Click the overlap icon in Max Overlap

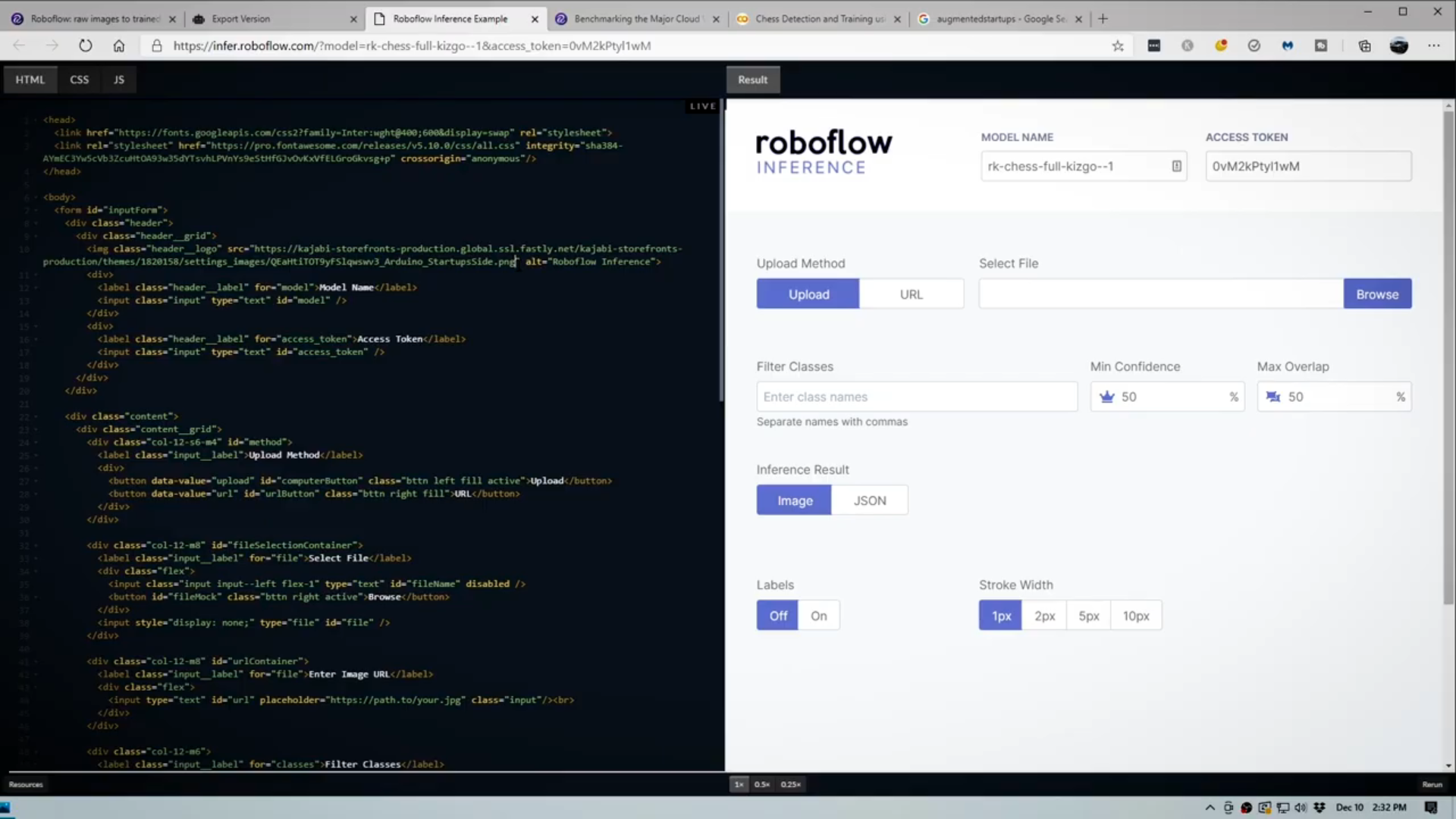point(1273,397)
